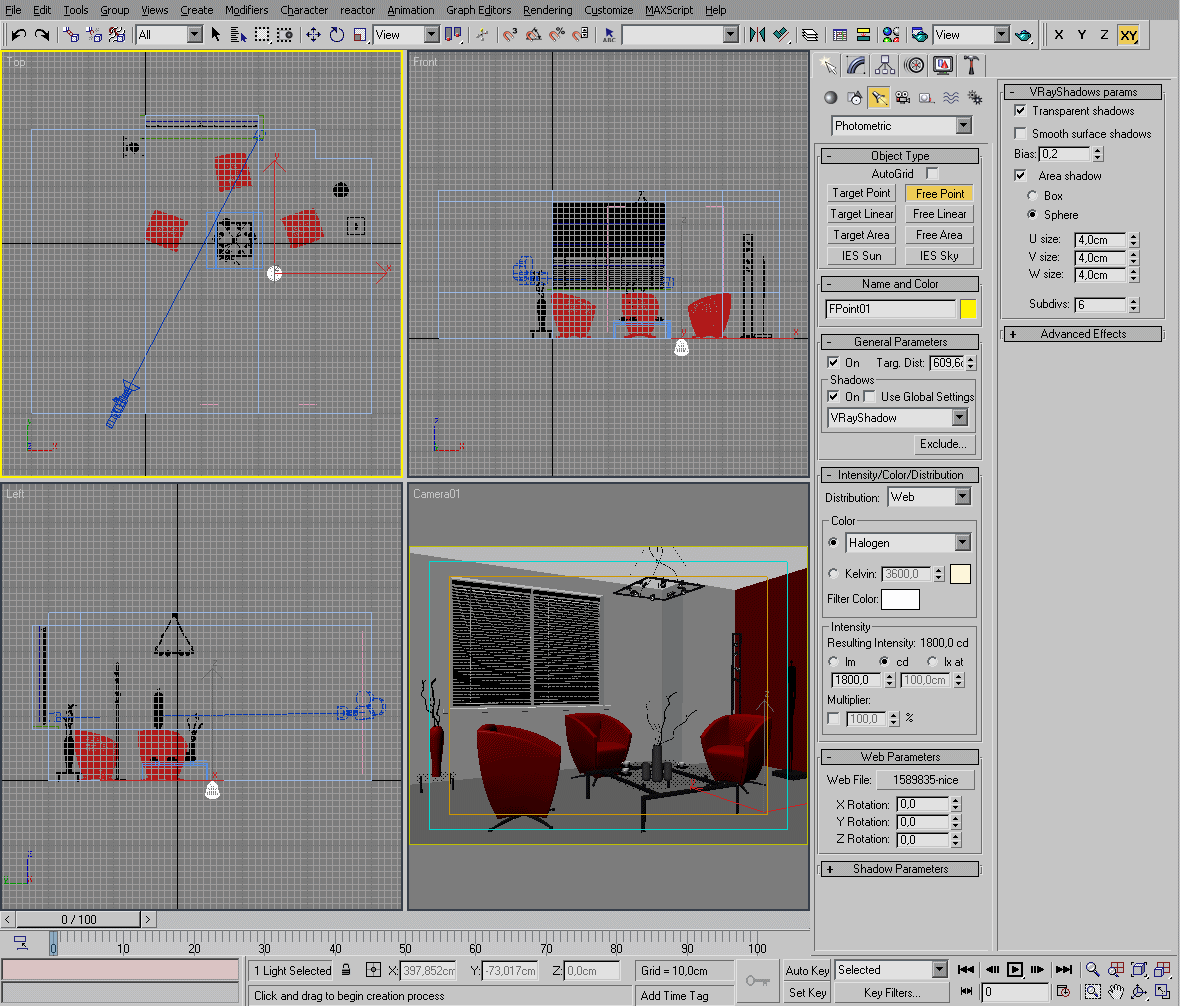
Task: Switch to the Cameras category icon
Action: coord(902,97)
